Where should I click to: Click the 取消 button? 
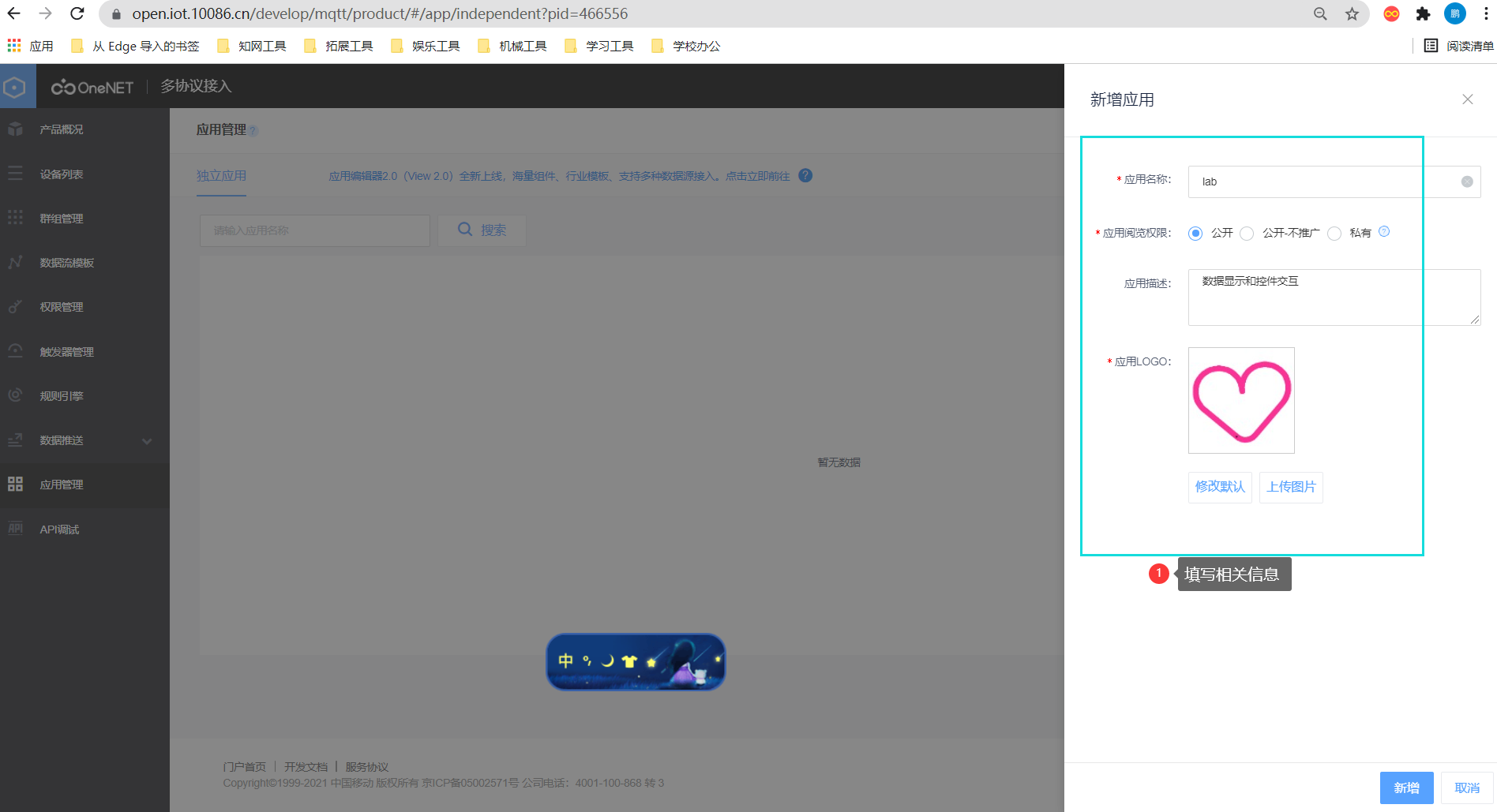(x=1467, y=788)
